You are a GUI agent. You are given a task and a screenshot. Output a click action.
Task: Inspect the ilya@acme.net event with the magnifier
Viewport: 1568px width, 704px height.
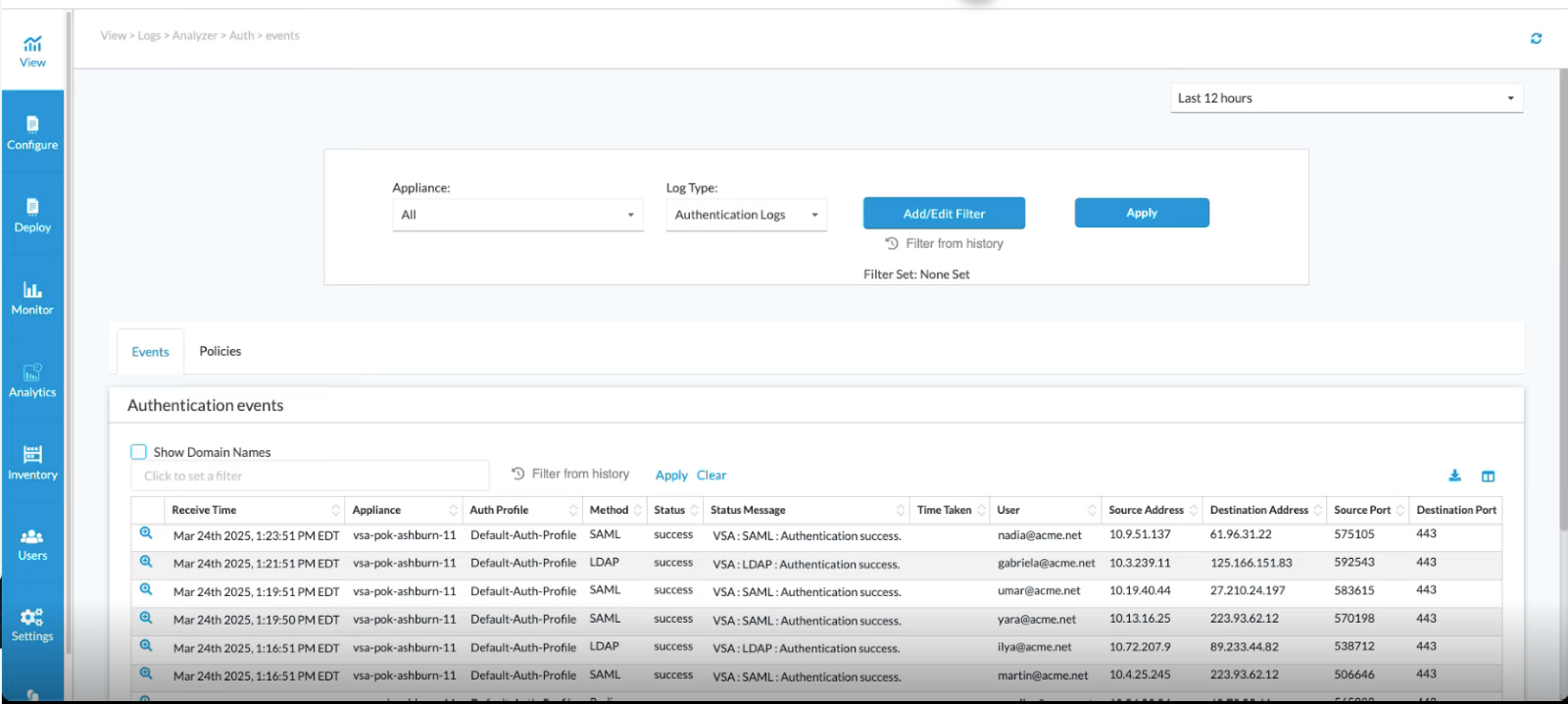tap(146, 646)
